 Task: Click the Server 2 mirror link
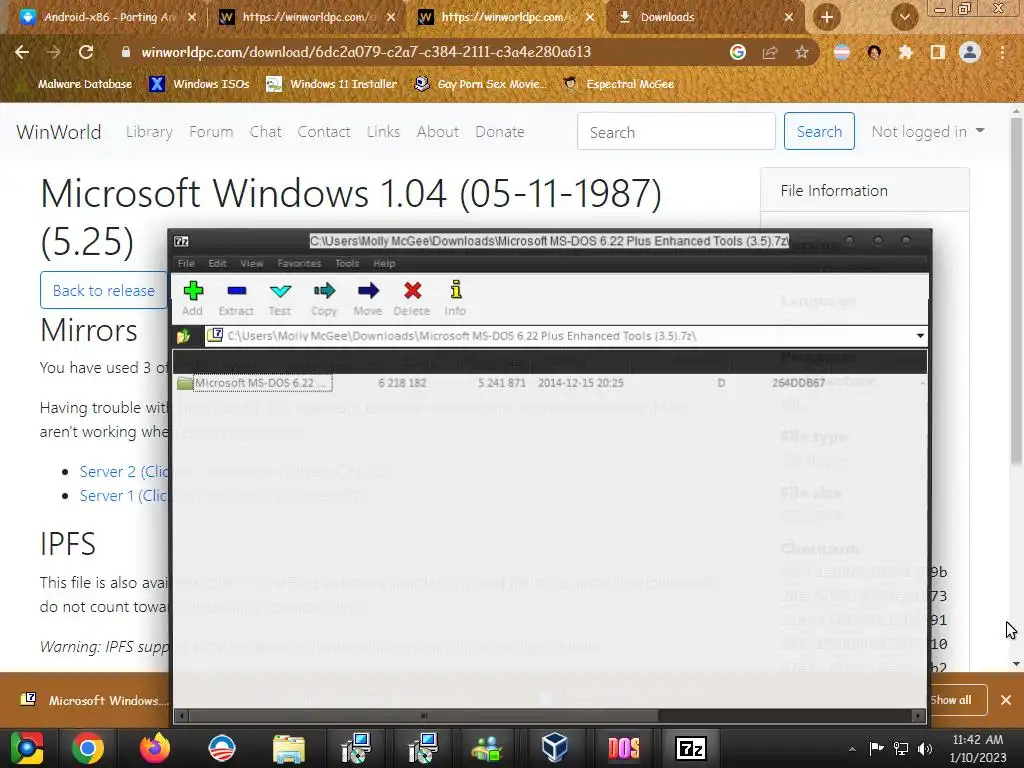point(123,472)
